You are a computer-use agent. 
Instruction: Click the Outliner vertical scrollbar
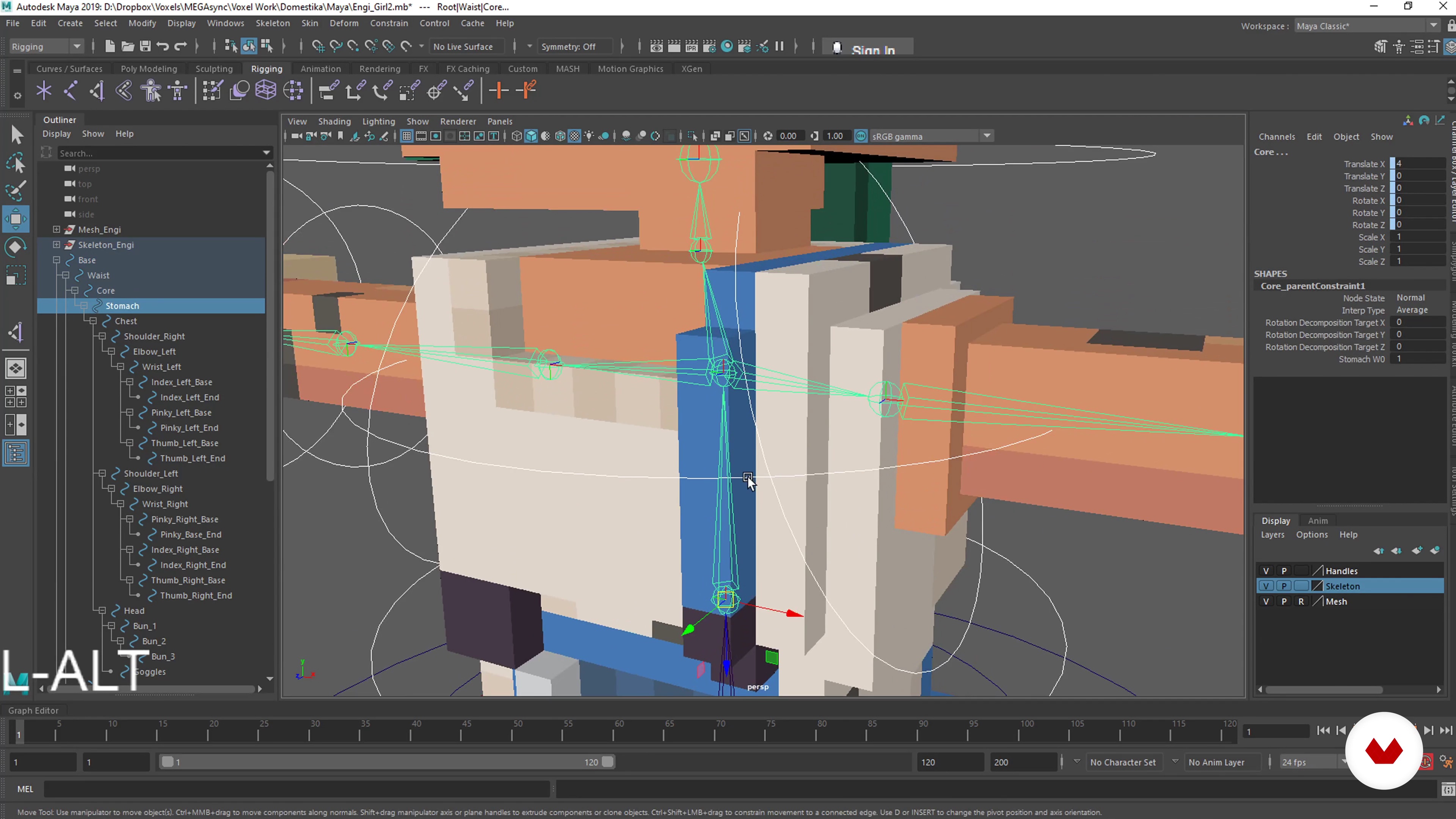click(270, 327)
